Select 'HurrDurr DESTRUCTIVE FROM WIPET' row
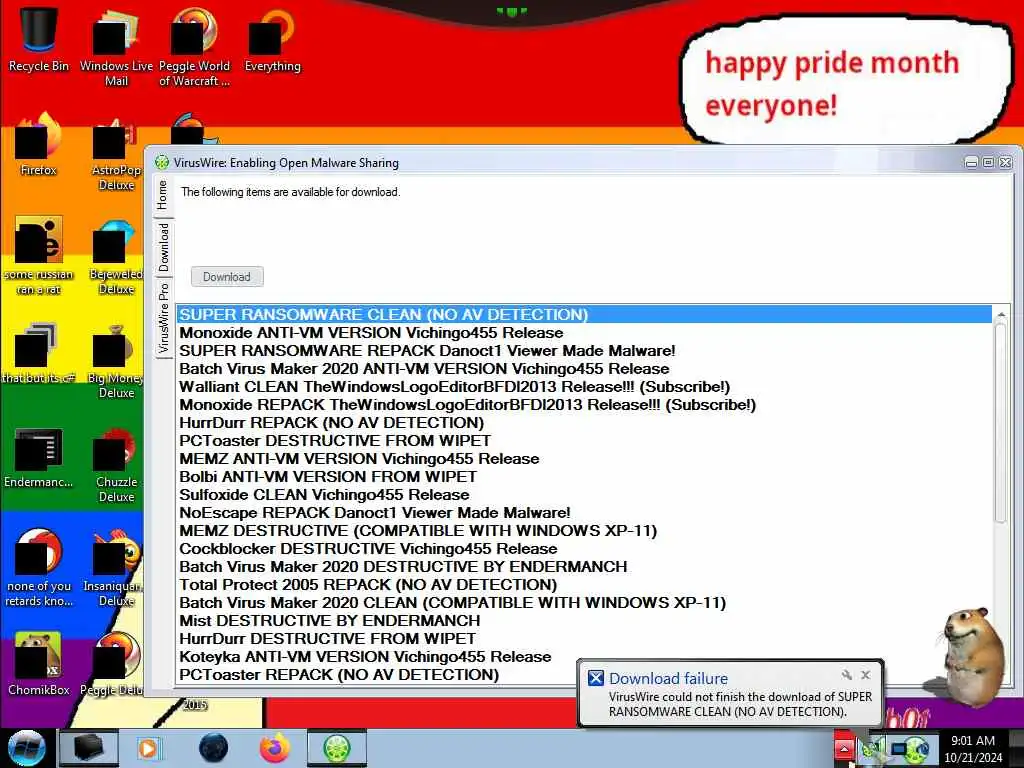Viewport: 1024px width, 768px height. [x=584, y=638]
